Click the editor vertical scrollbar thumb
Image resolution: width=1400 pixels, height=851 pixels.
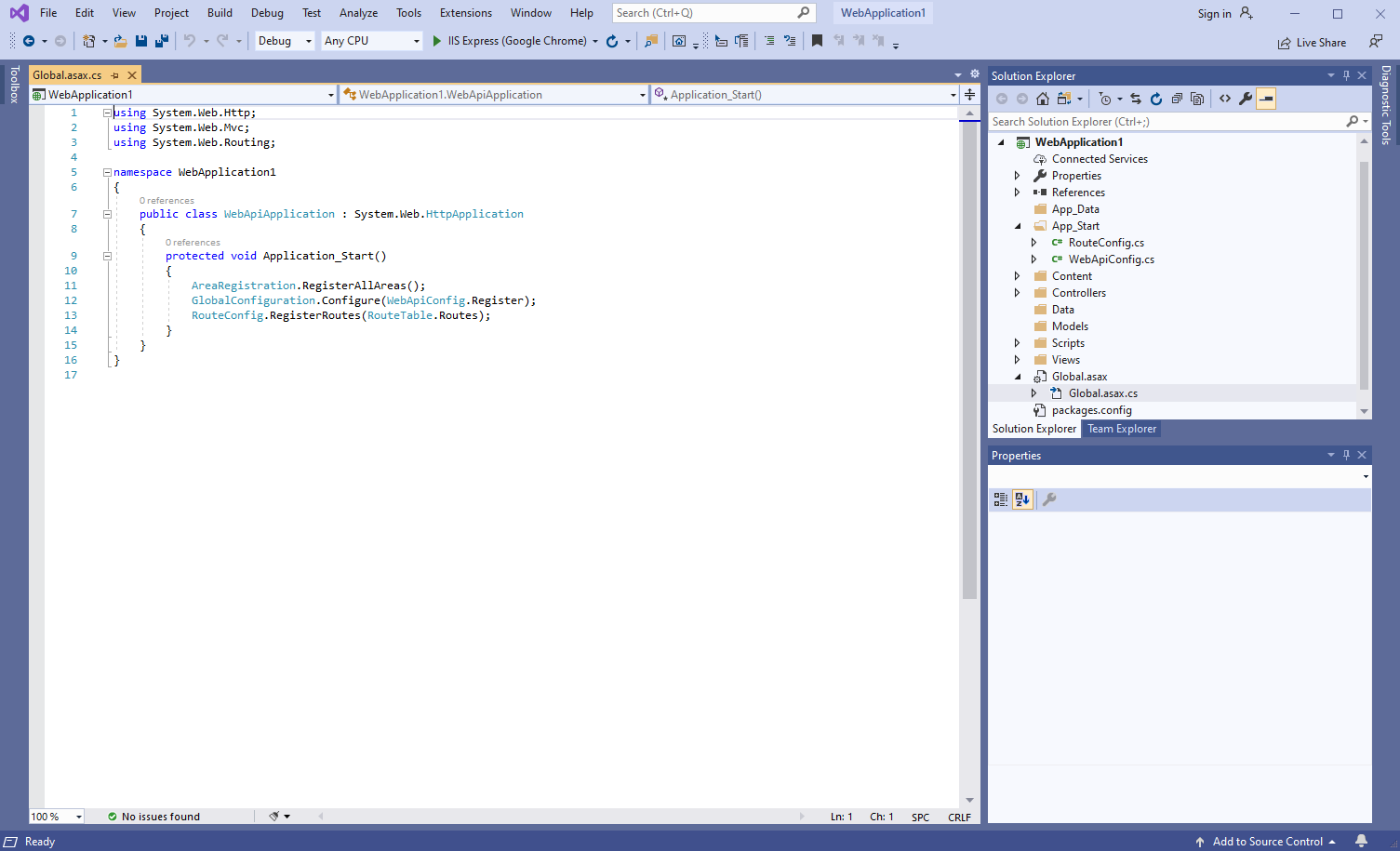coord(969,353)
